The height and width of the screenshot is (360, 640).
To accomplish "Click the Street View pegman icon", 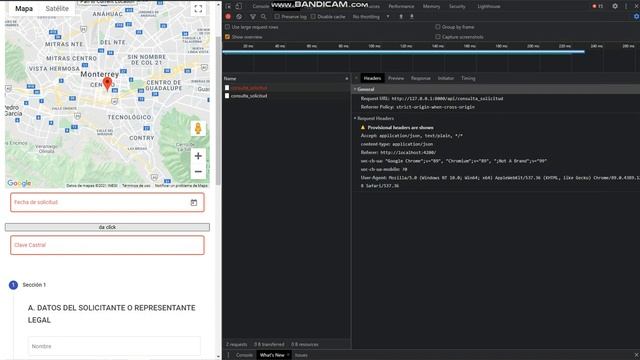I will pos(198,129).
